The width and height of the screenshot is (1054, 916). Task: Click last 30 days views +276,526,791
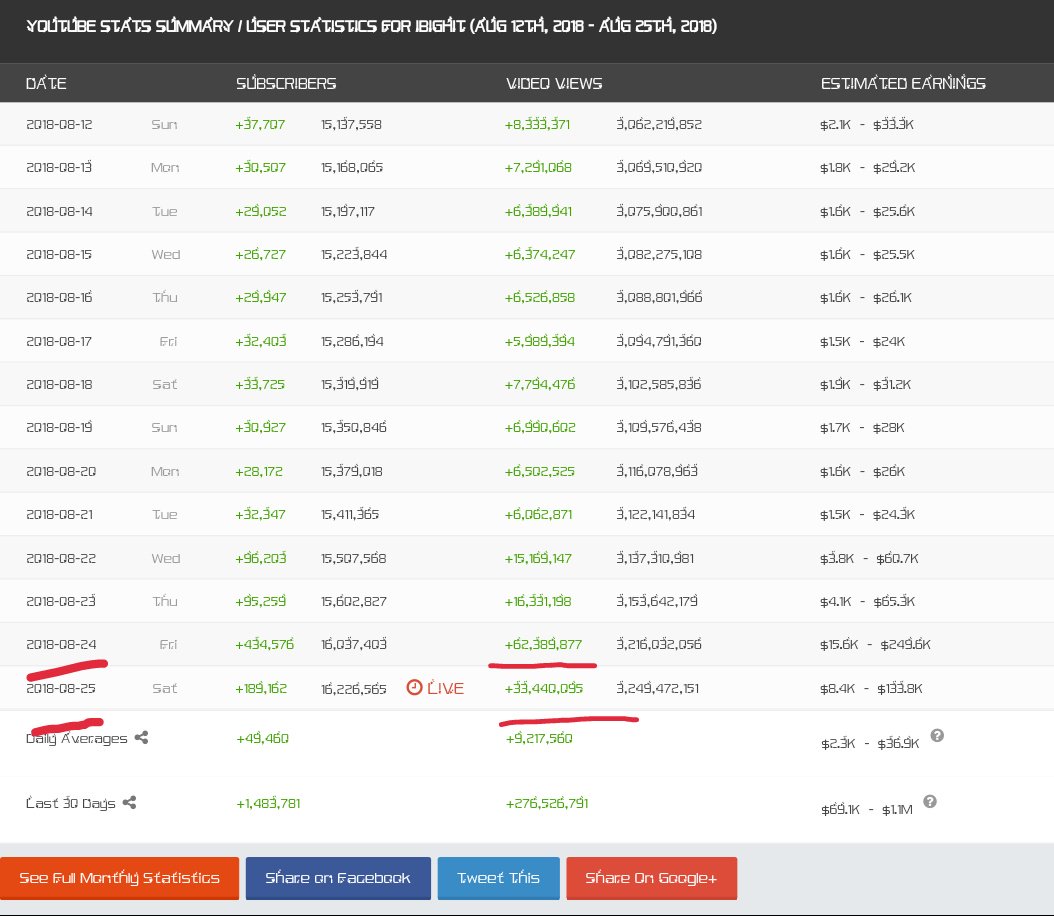(547, 803)
